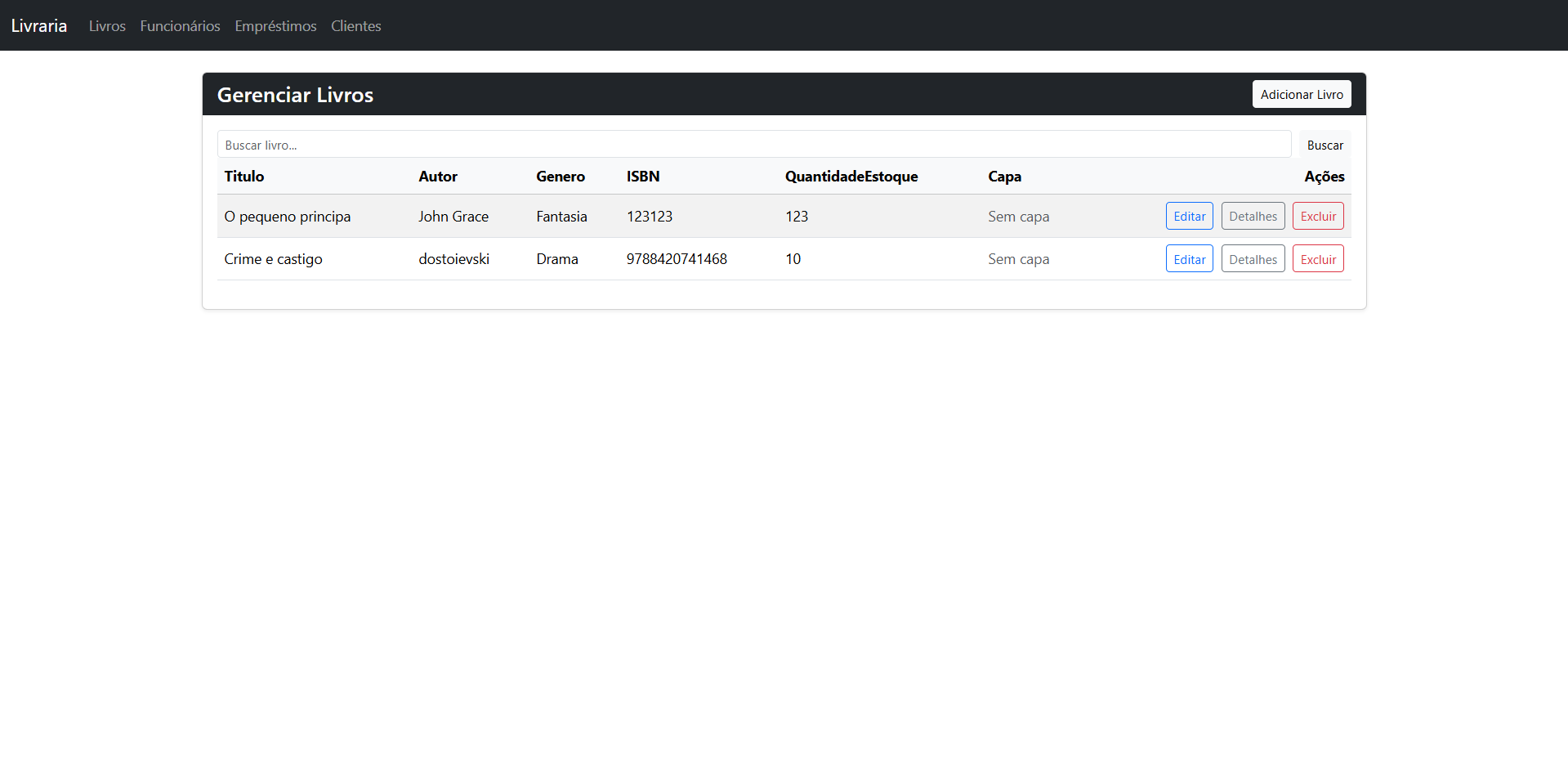Edit the O pequeno principa book
The image size is (1568, 779).
point(1189,216)
